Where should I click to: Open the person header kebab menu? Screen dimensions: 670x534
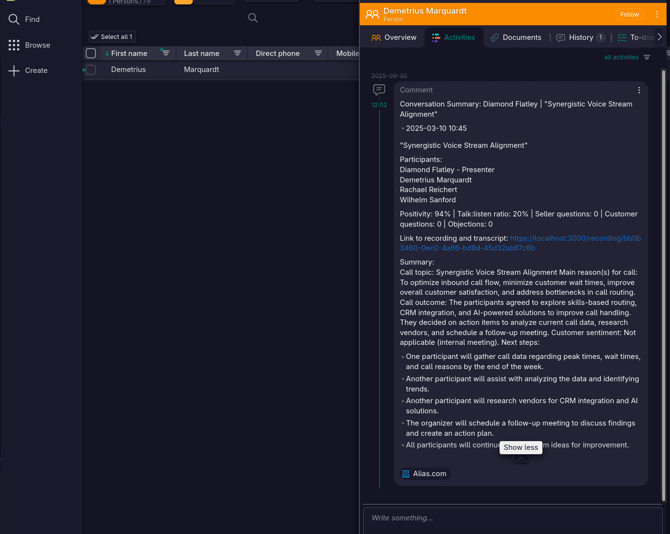pyautogui.click(x=657, y=14)
